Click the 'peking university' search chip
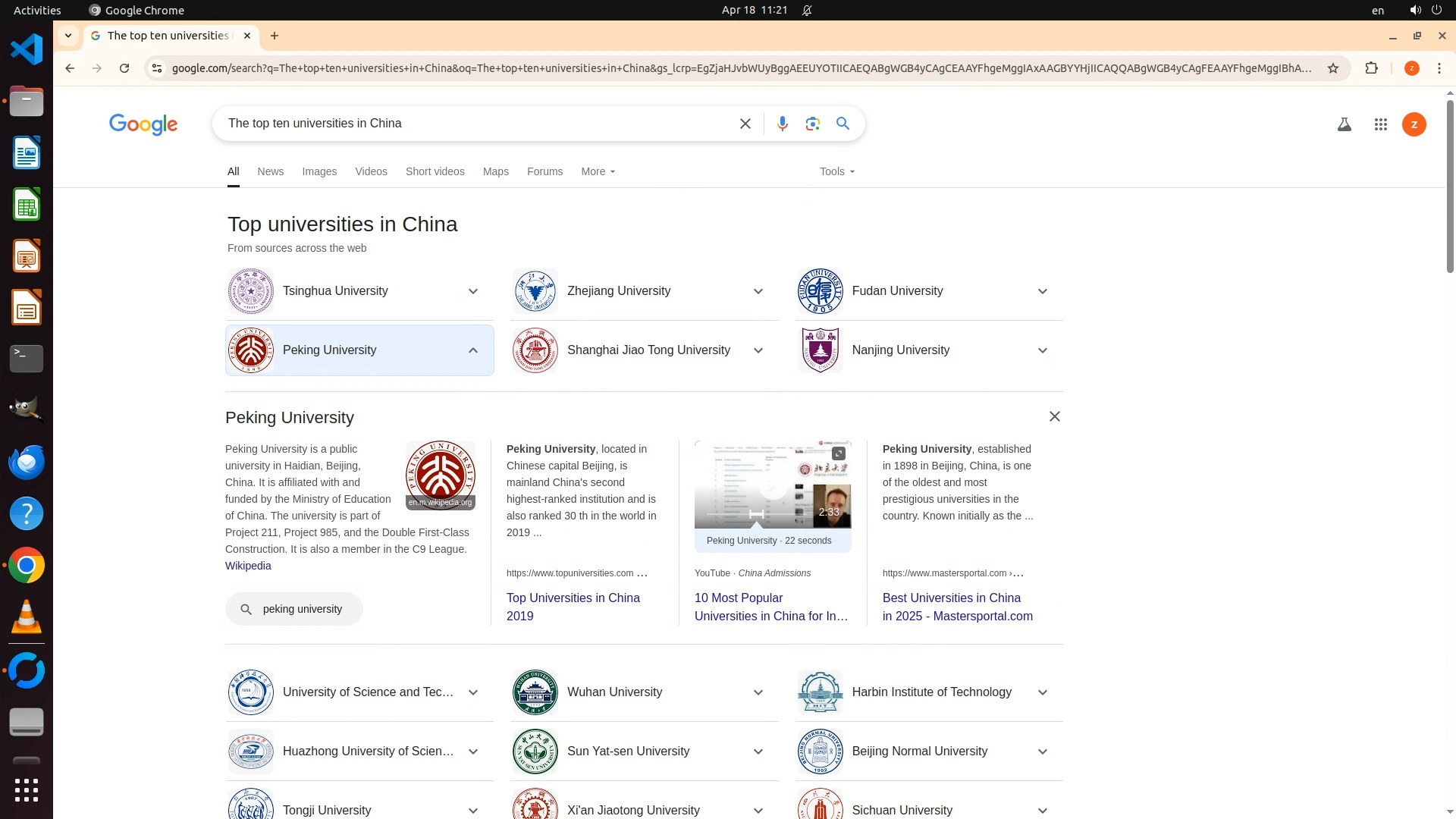This screenshot has height=819, width=1456. pos(293,609)
